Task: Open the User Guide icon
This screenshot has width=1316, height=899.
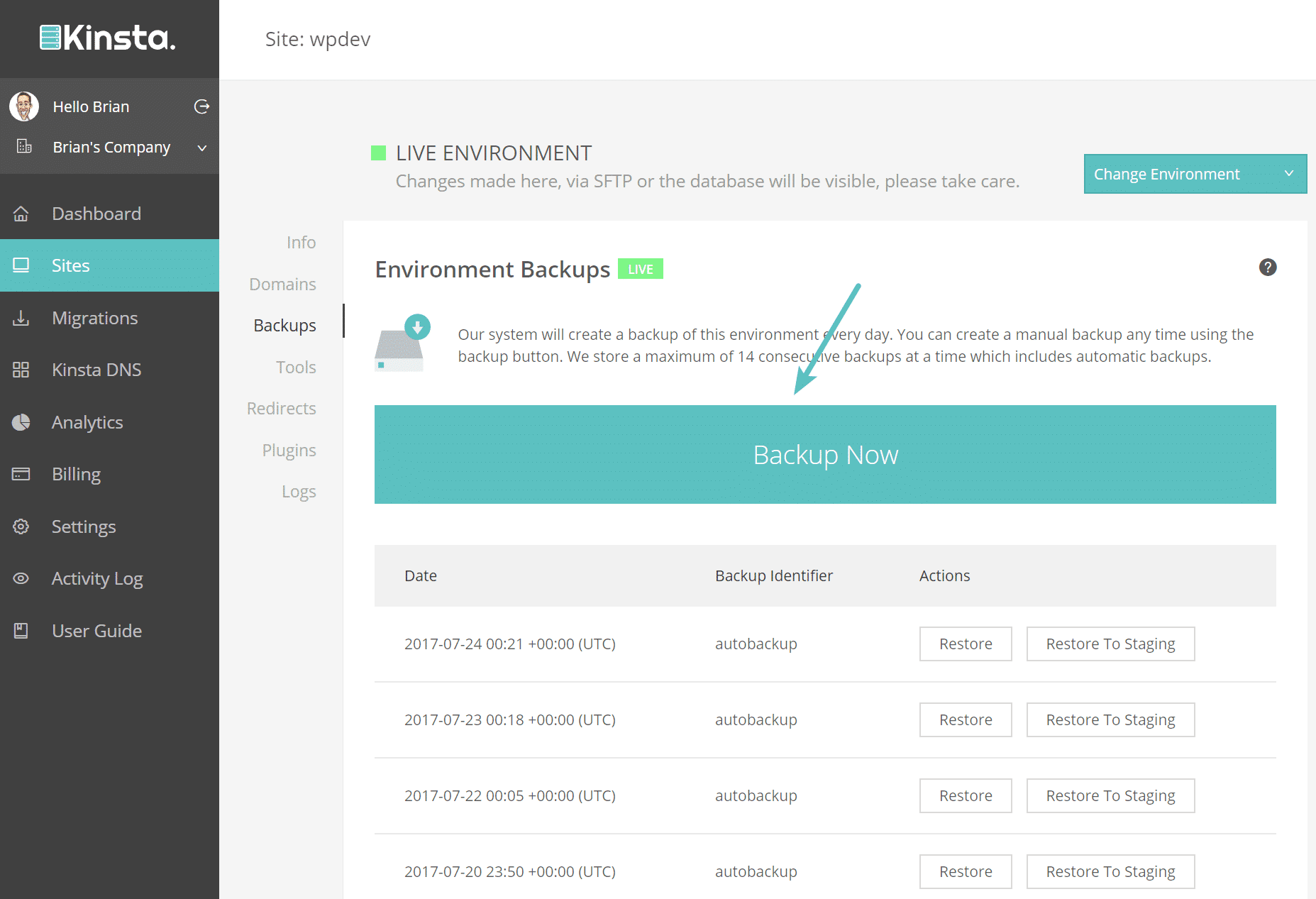Action: [x=21, y=630]
